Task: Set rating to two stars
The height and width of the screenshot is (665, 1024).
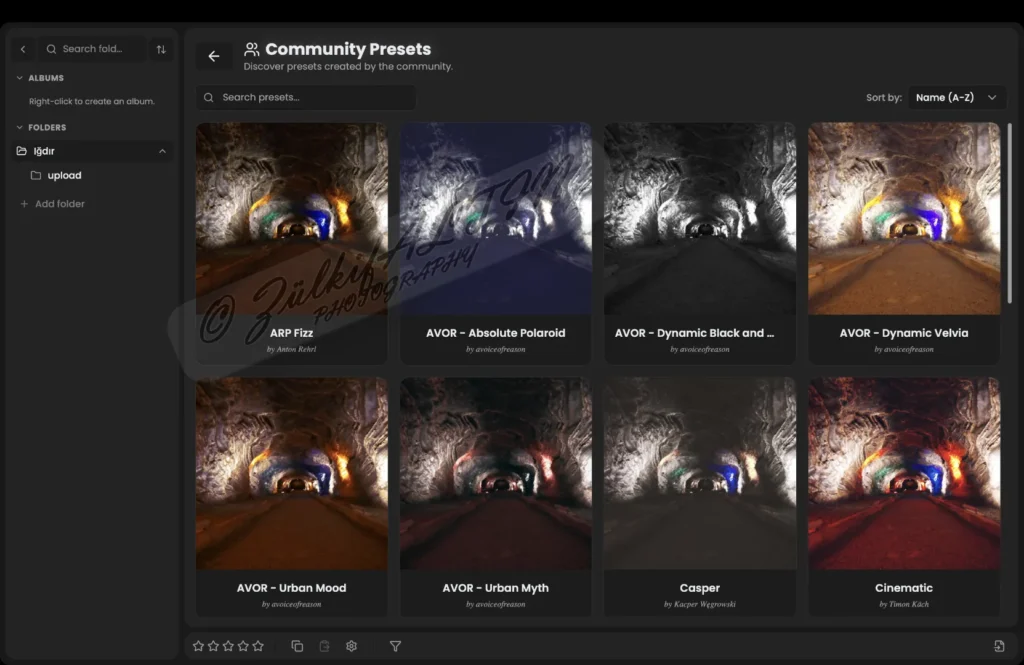Action: tap(214, 646)
